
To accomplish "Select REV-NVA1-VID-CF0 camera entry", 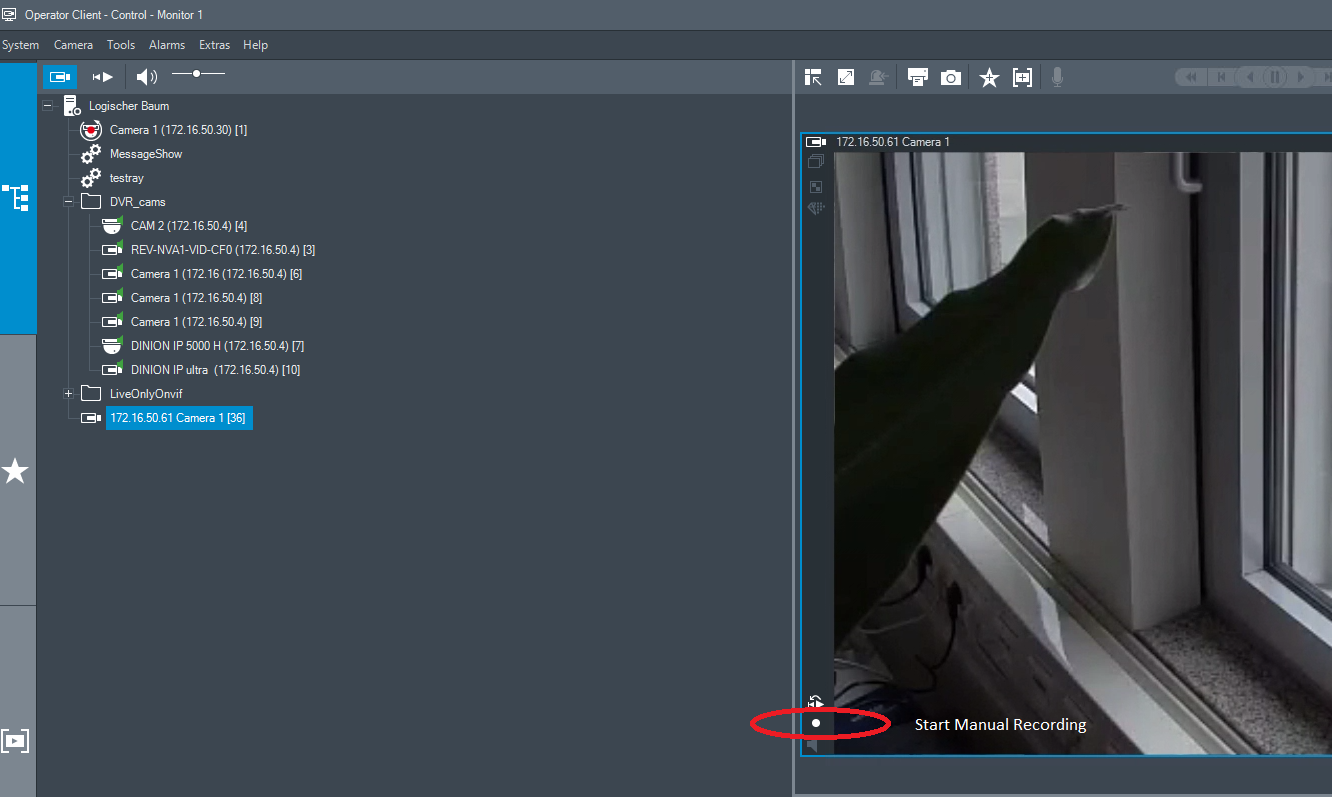I will (x=223, y=250).
